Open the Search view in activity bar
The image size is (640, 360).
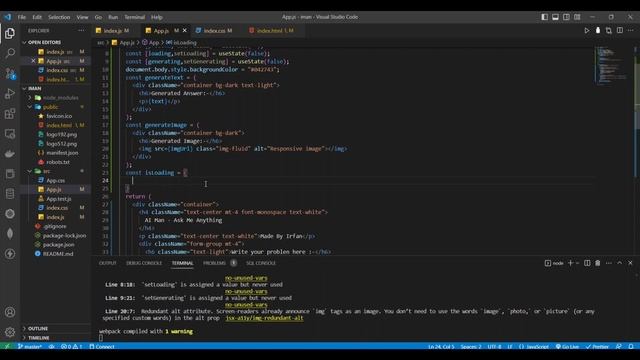pos(10,53)
